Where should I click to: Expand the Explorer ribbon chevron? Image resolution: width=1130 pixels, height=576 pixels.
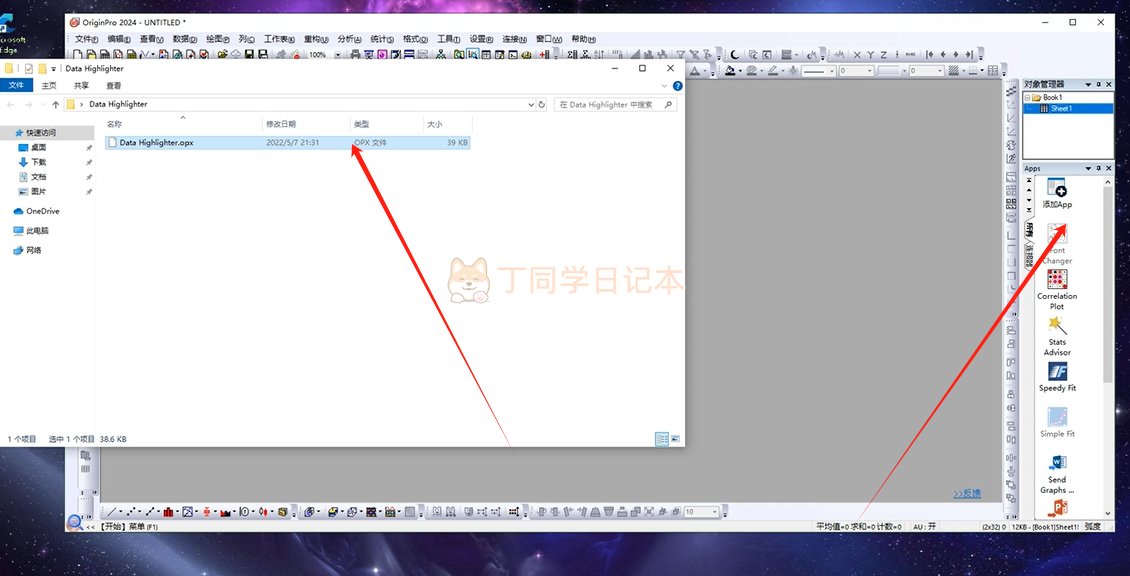[x=664, y=86]
